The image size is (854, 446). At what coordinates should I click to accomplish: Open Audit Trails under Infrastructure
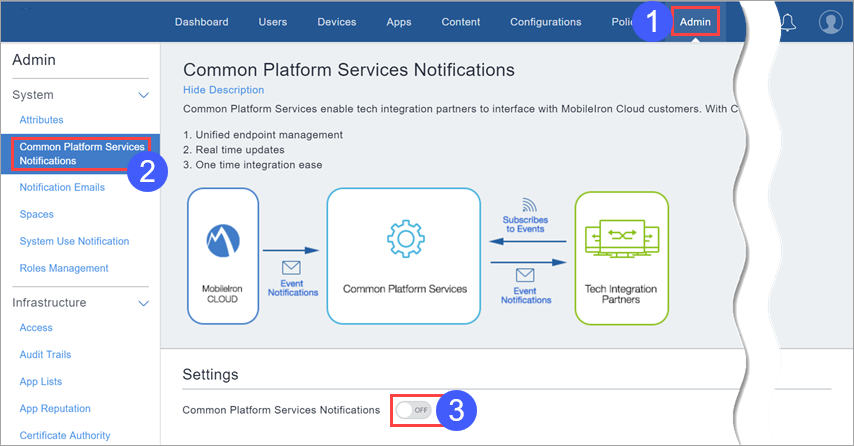(45, 355)
